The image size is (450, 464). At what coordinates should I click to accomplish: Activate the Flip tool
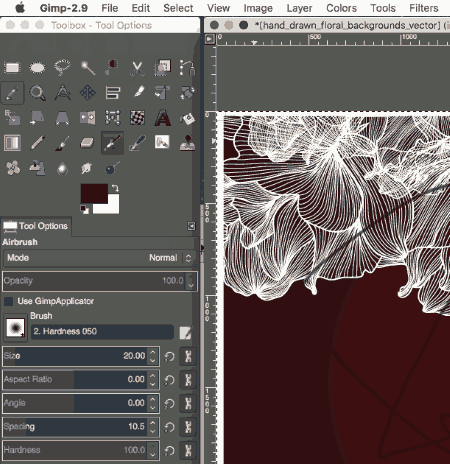tap(87, 118)
